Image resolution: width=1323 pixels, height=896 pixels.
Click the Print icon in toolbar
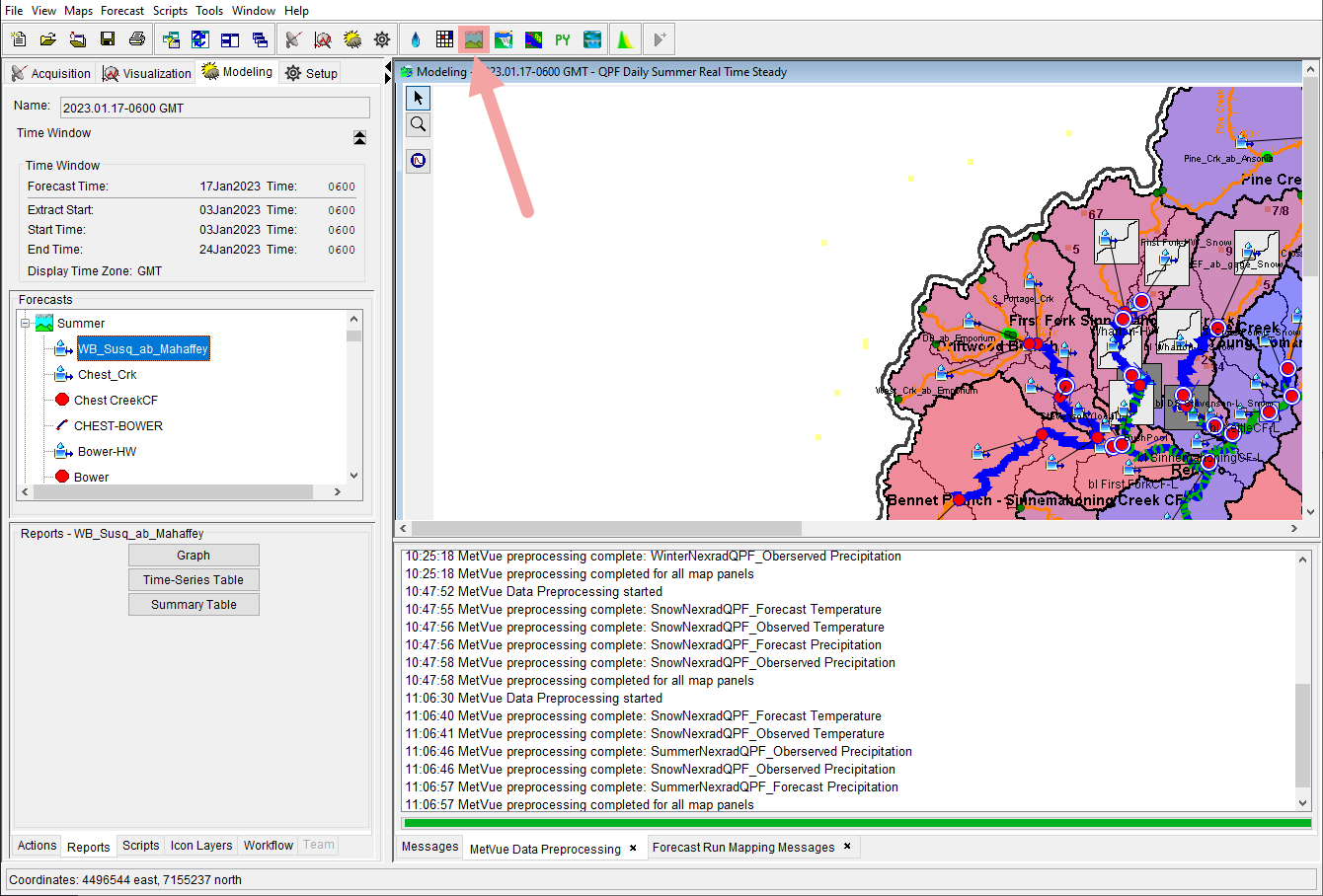coord(137,39)
